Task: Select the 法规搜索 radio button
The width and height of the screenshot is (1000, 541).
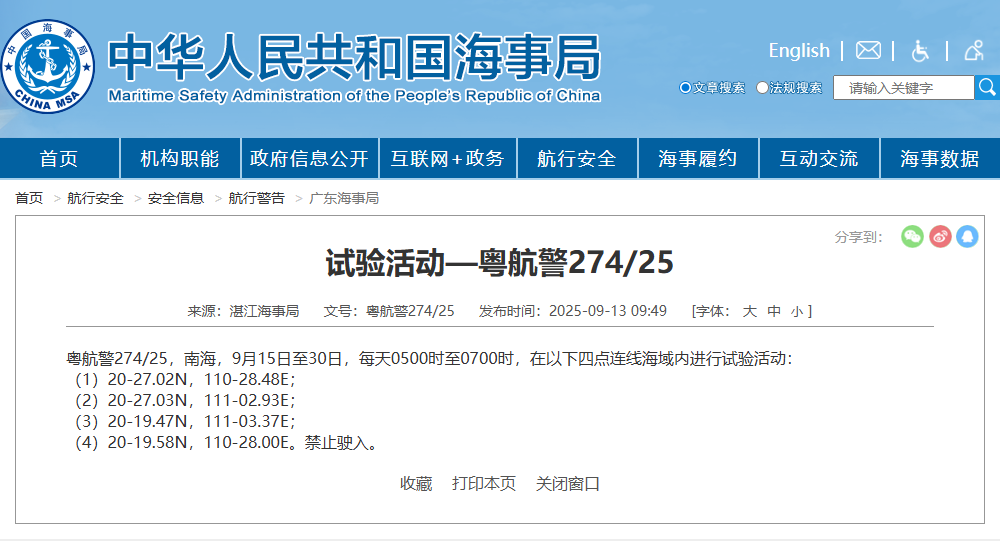Action: (x=762, y=88)
